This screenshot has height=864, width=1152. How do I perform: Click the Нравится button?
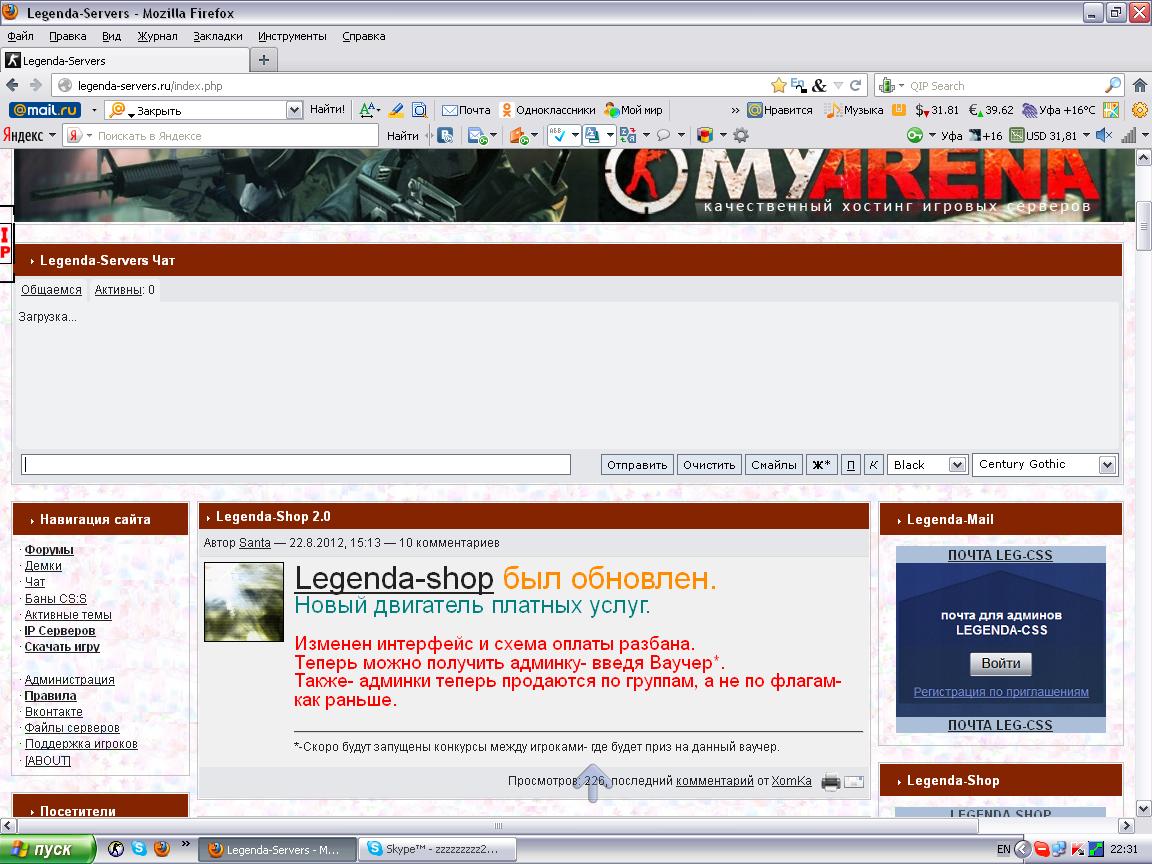780,110
